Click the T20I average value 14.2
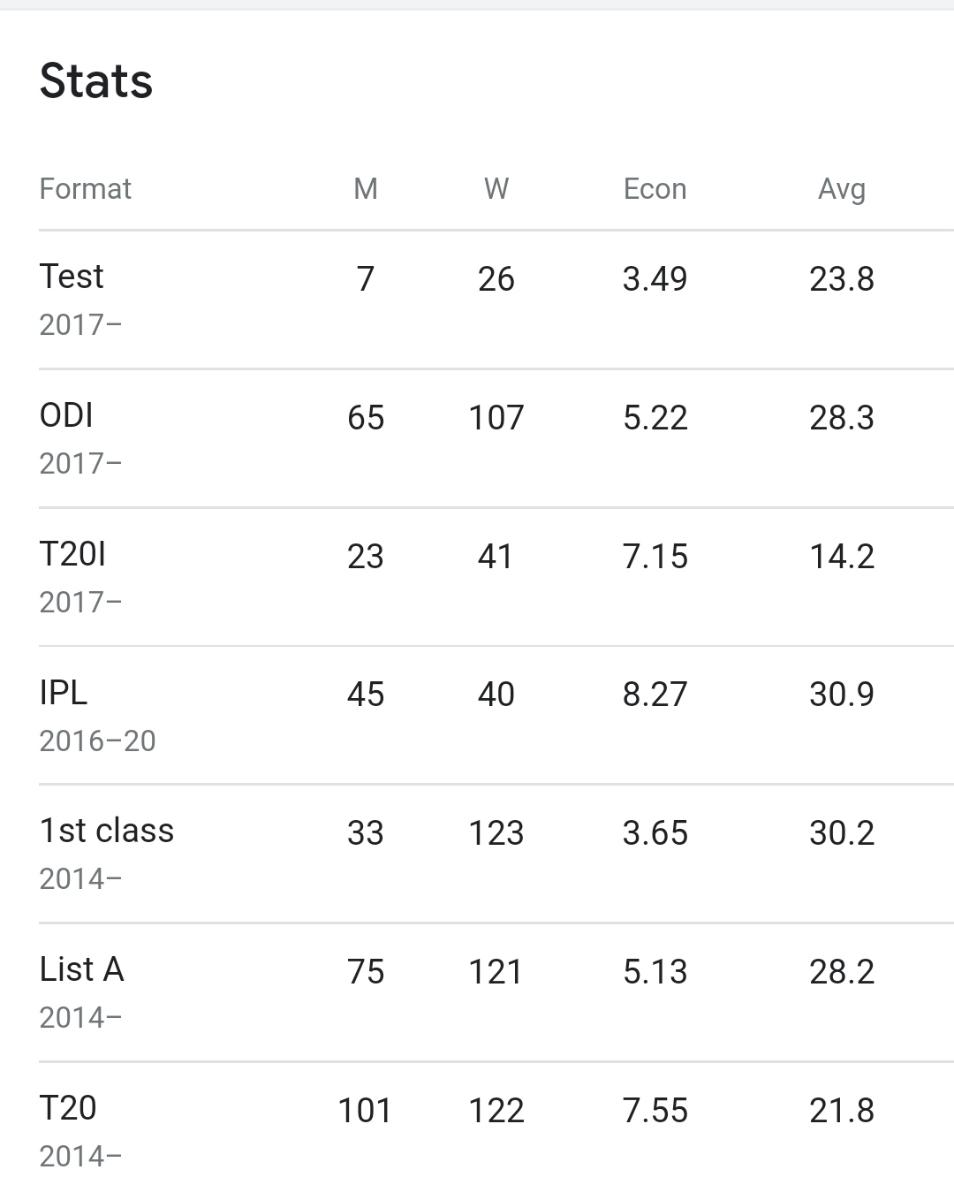Screen dimensions: 954x1200 click(x=842, y=556)
